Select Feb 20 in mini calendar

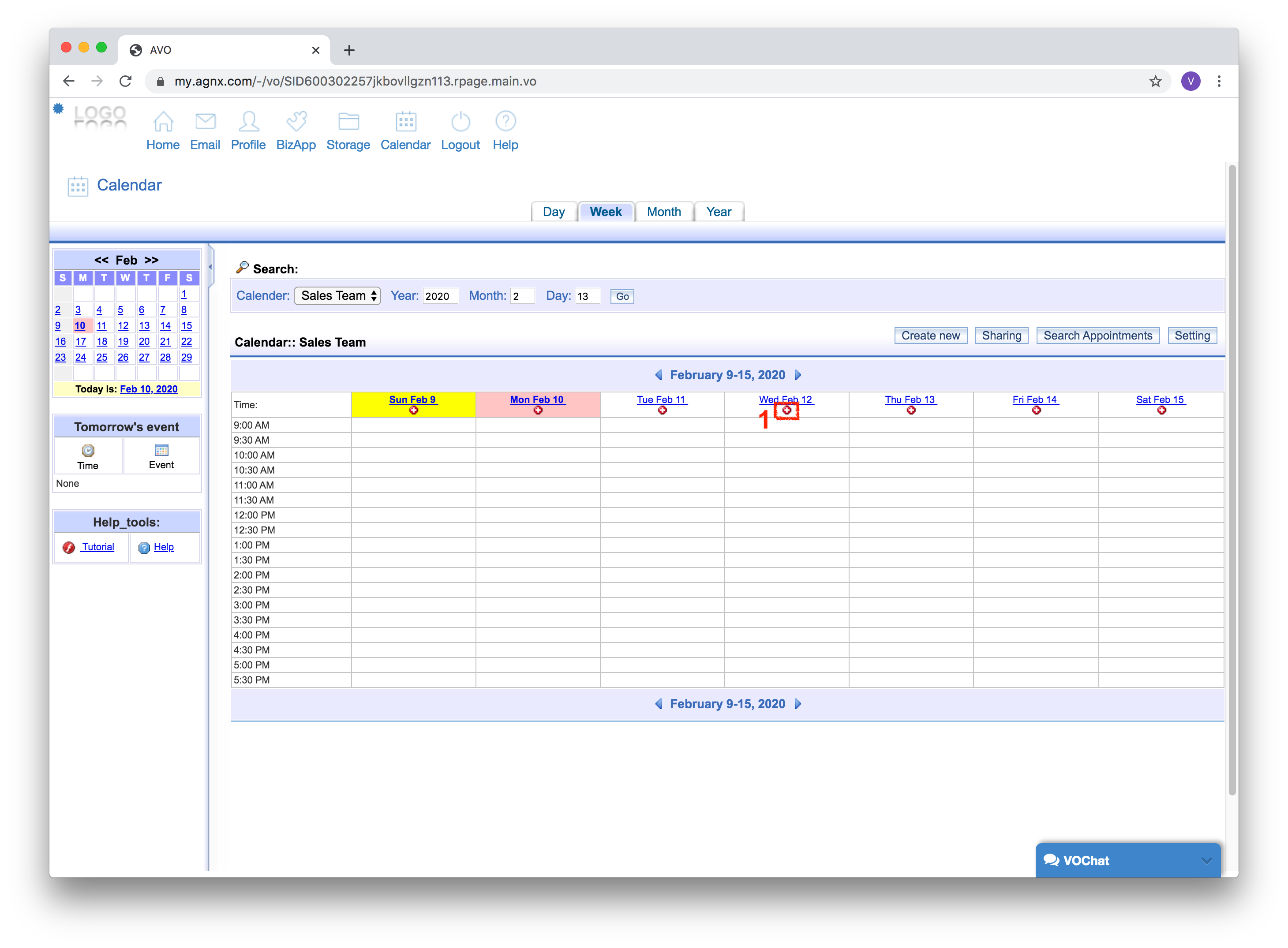click(144, 341)
